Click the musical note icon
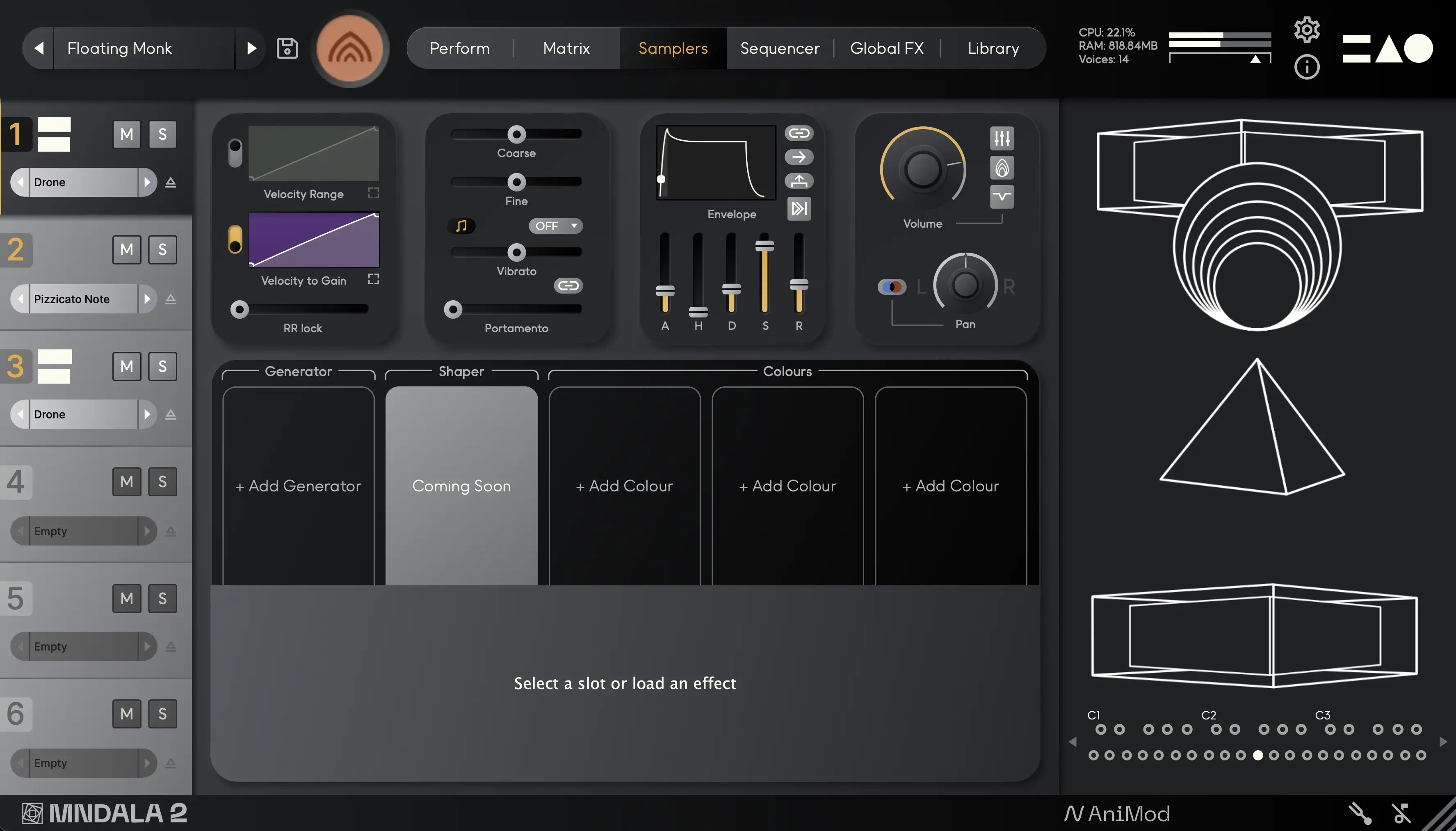 (x=461, y=226)
